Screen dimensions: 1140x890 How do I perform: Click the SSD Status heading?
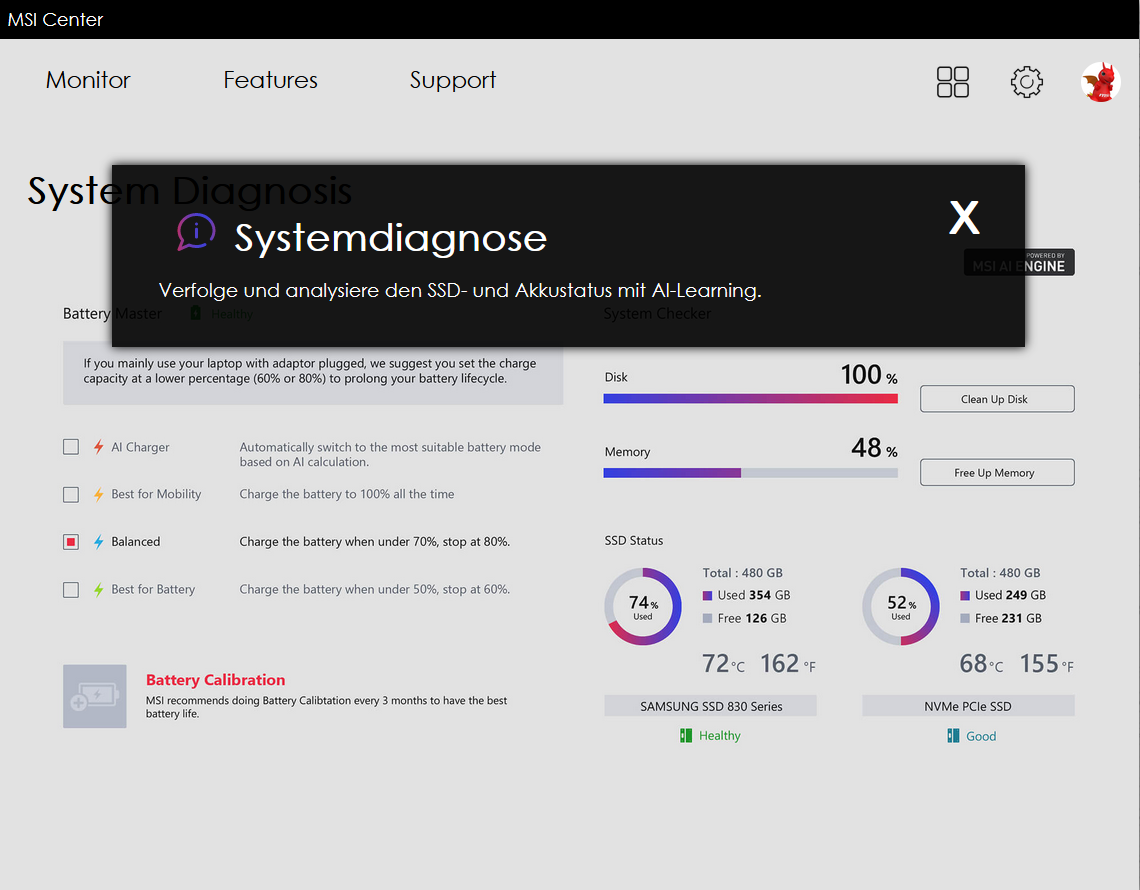(x=634, y=540)
